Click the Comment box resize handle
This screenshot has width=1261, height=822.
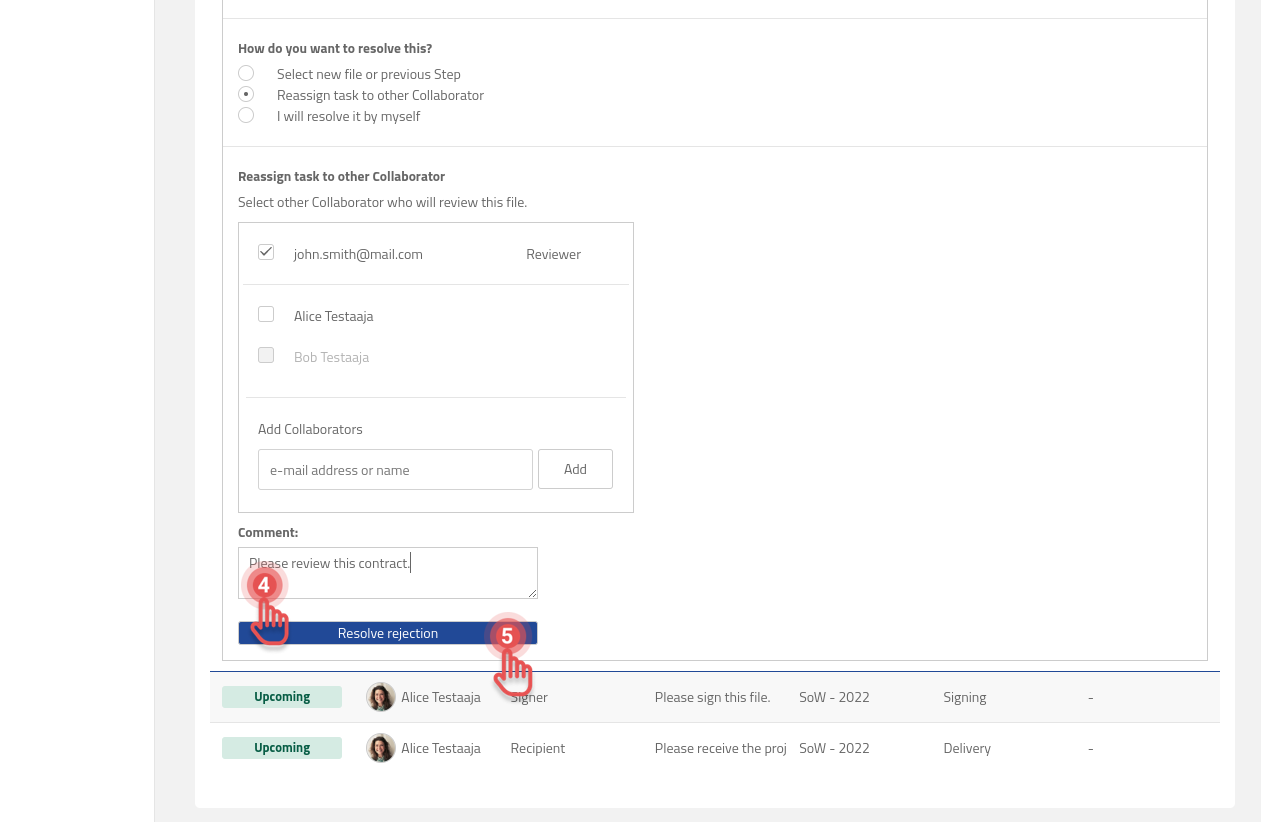[532, 593]
